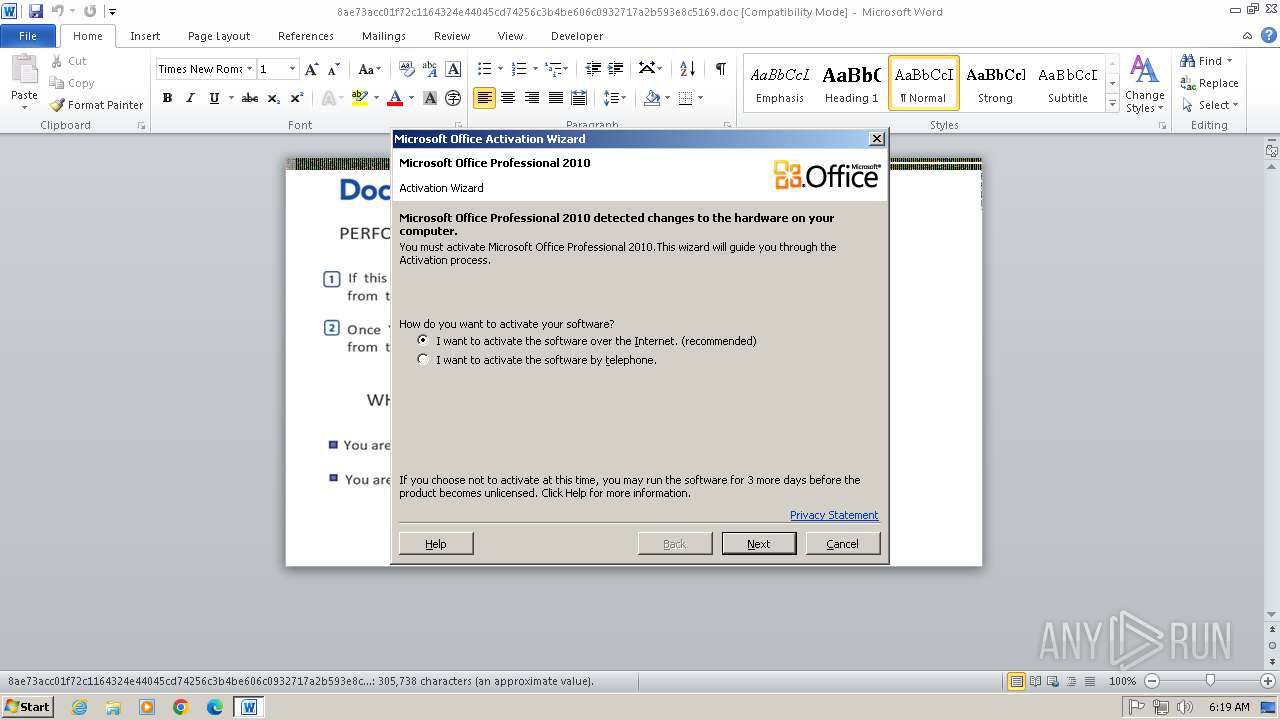Switch to Insert tab

click(x=145, y=36)
